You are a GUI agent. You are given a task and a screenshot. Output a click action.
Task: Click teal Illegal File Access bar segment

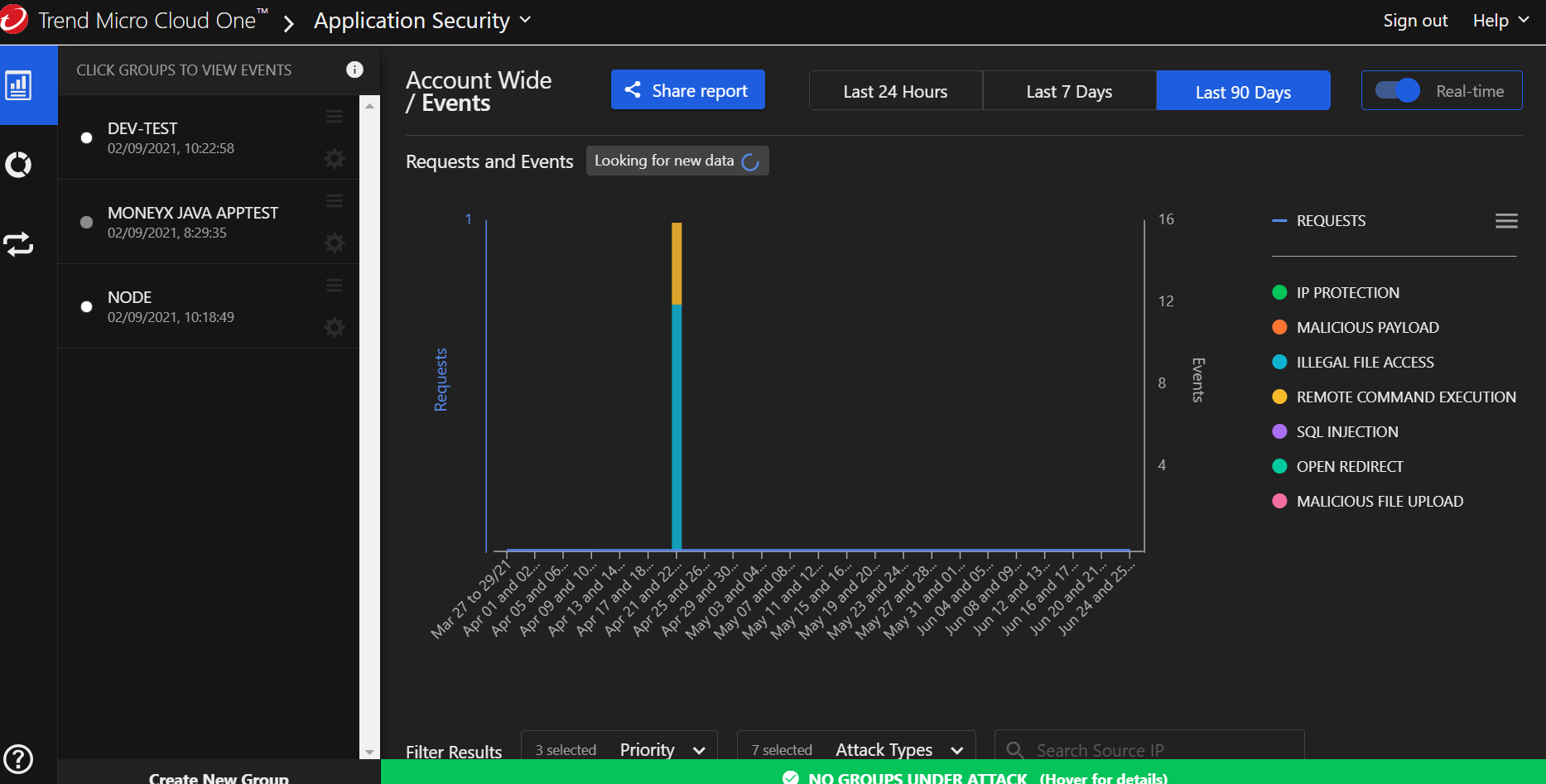click(677, 426)
